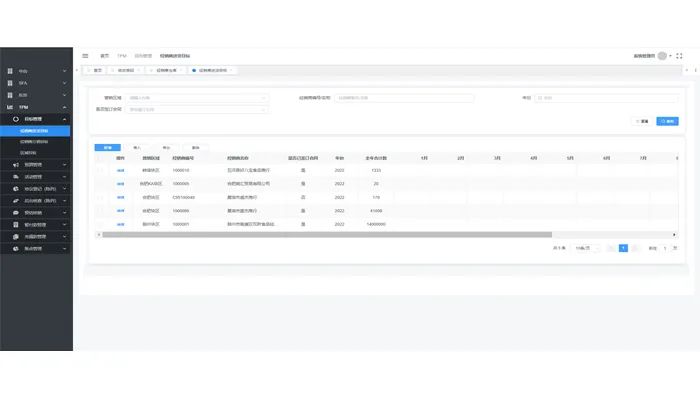Image resolution: width=700 pixels, height=400 pixels.
Task: Open user account dropdown arrow
Action: tap(670, 56)
